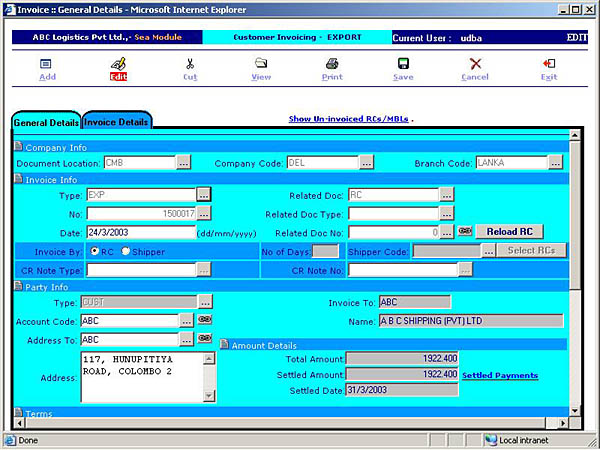
Task: Click the invoice Date field
Action: (x=141, y=233)
